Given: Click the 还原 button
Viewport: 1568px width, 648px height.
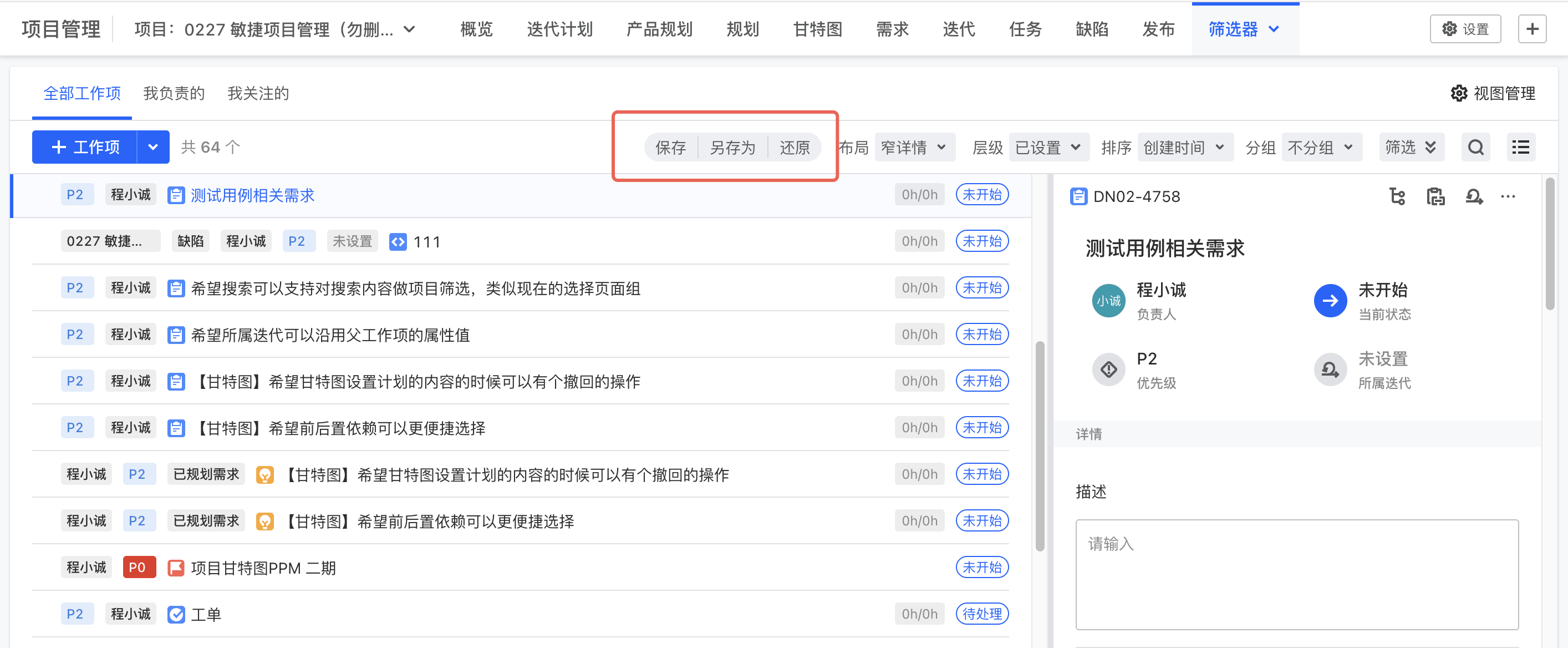Looking at the screenshot, I should click(795, 148).
